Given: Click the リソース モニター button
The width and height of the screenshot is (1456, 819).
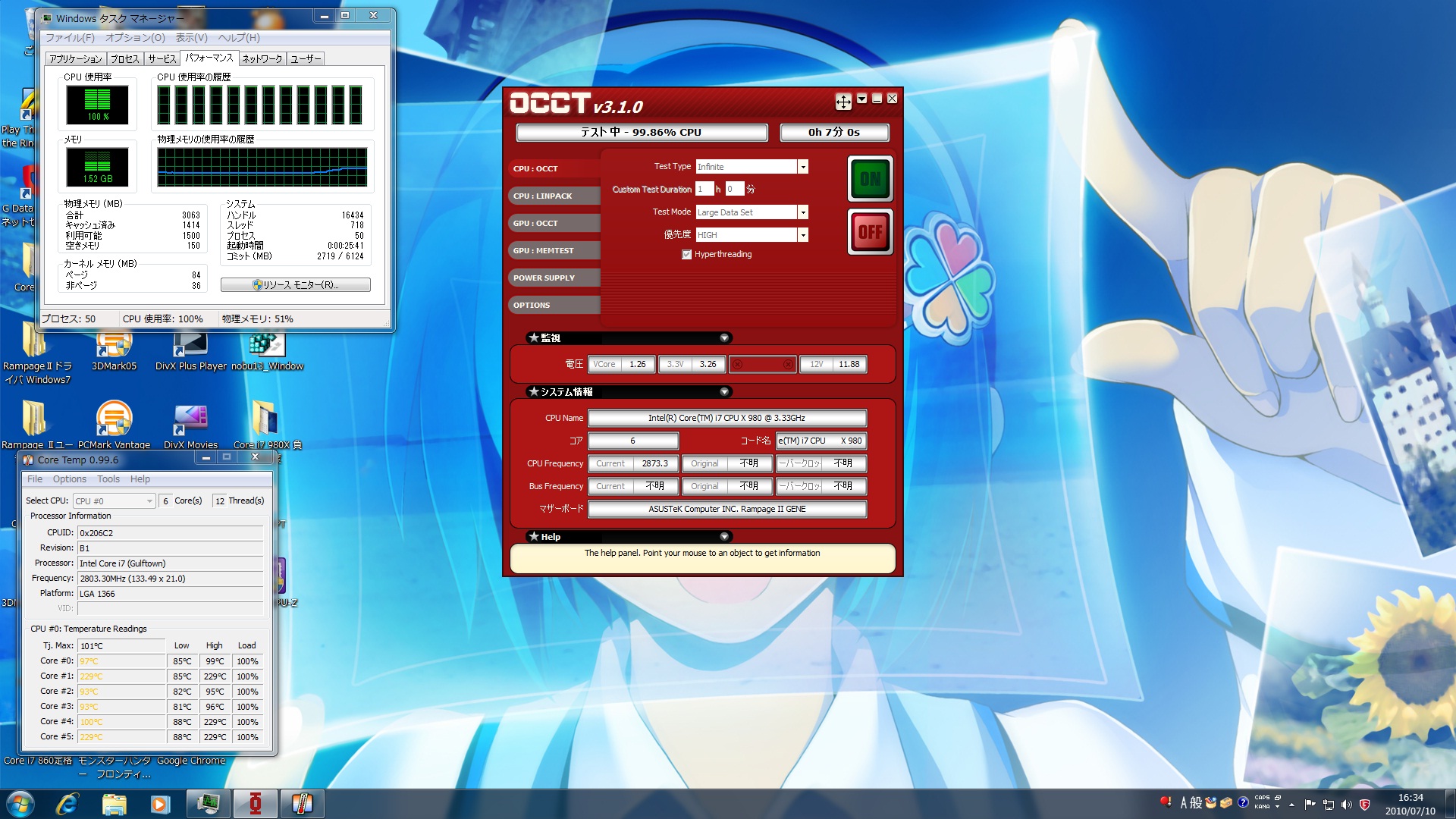Looking at the screenshot, I should pos(296,285).
